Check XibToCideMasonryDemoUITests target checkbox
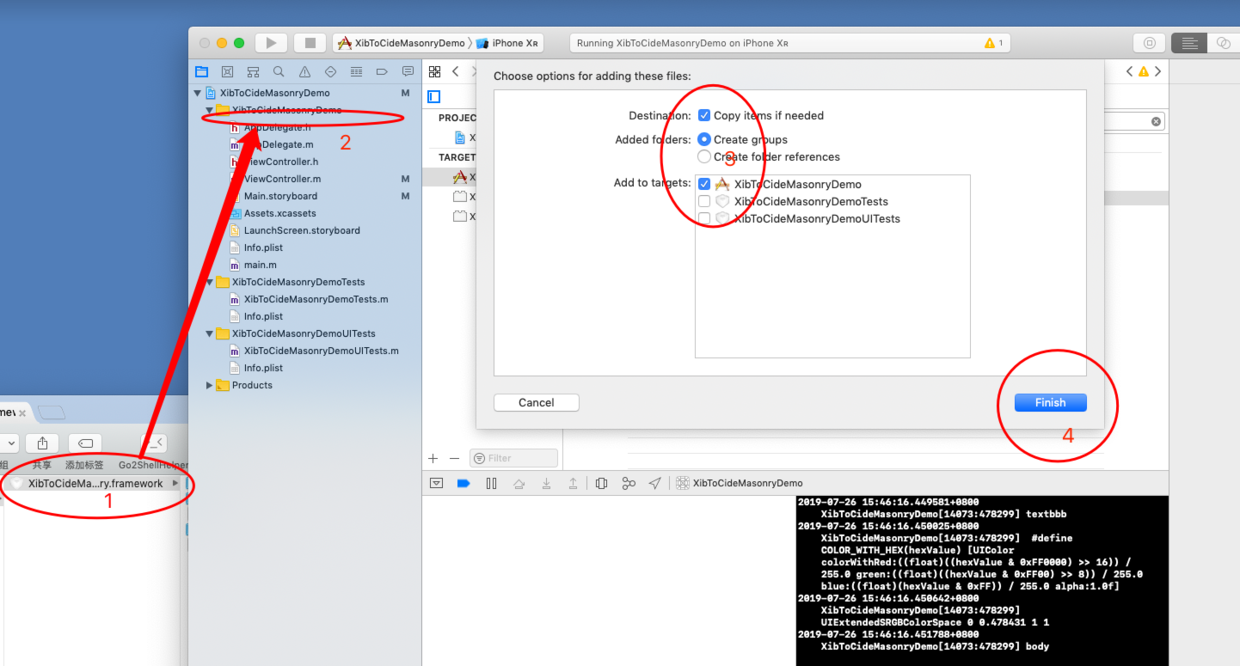This screenshot has width=1240, height=666. pyautogui.click(x=705, y=218)
